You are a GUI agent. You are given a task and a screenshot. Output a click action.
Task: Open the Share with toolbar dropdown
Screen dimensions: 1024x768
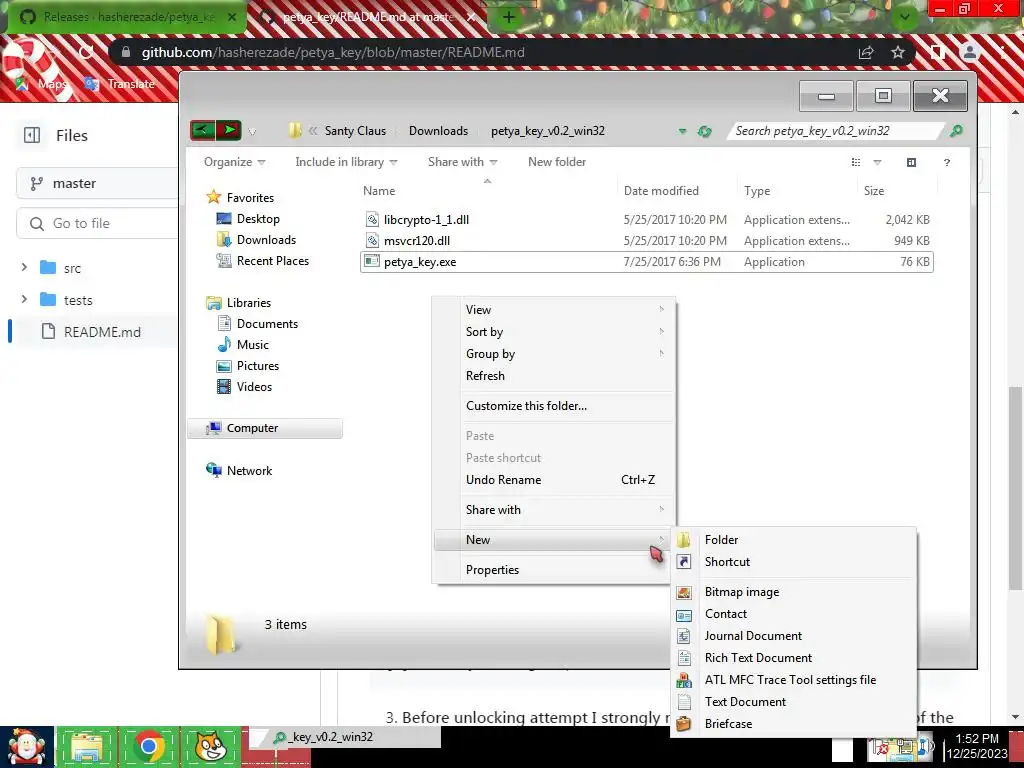pyautogui.click(x=462, y=162)
